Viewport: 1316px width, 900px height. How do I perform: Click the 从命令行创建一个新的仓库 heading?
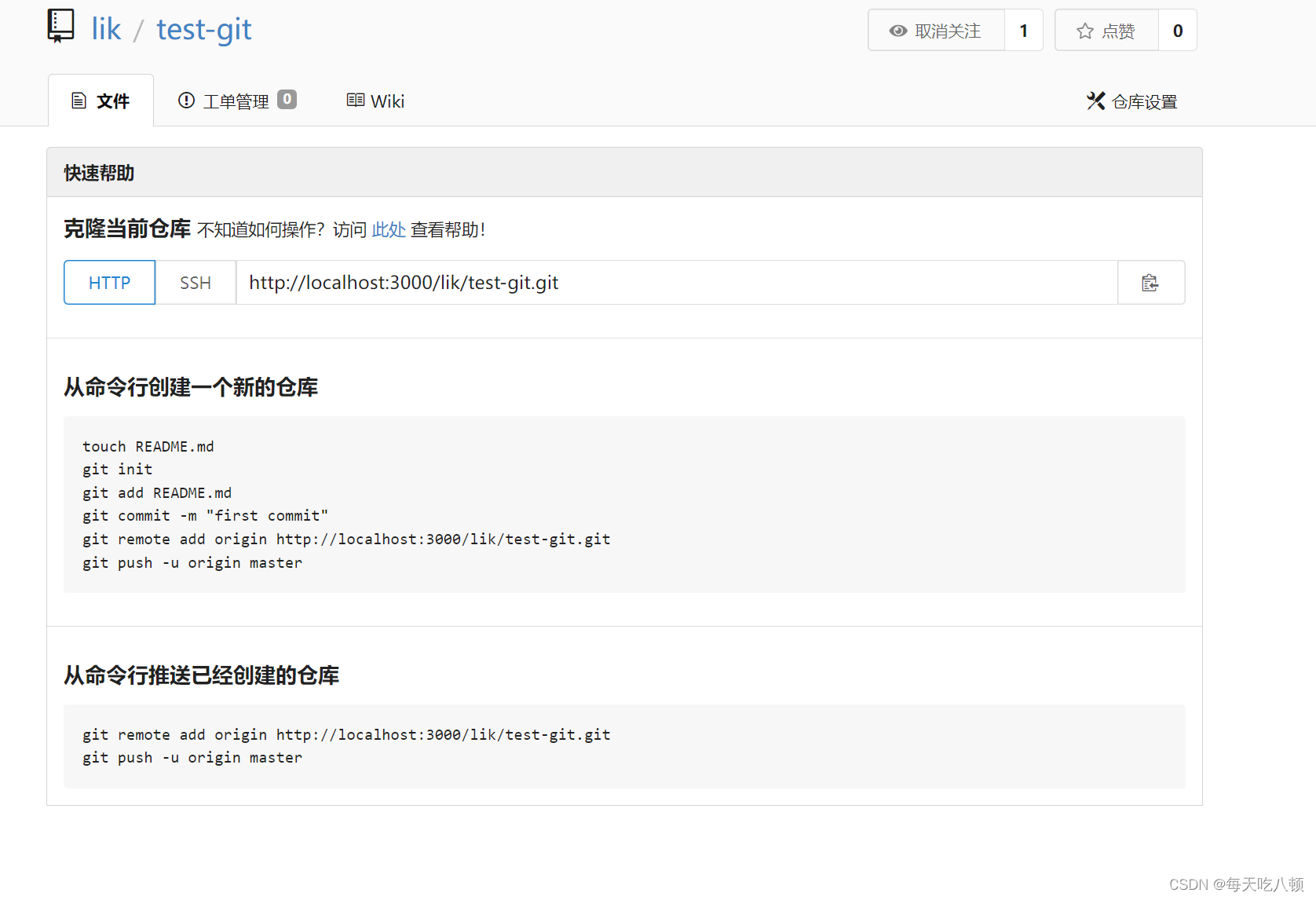(191, 387)
